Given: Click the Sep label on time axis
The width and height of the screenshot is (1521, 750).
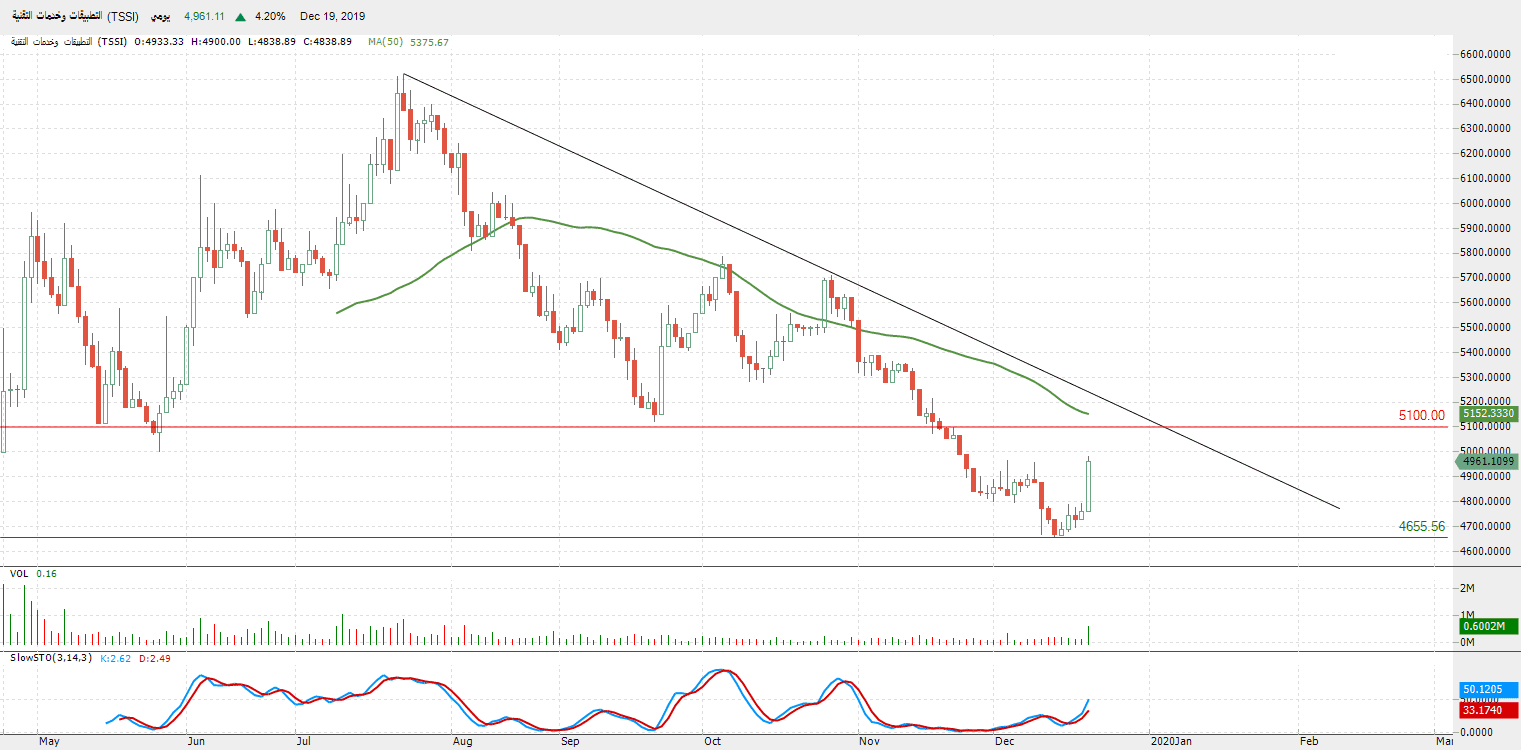Looking at the screenshot, I should [570, 742].
